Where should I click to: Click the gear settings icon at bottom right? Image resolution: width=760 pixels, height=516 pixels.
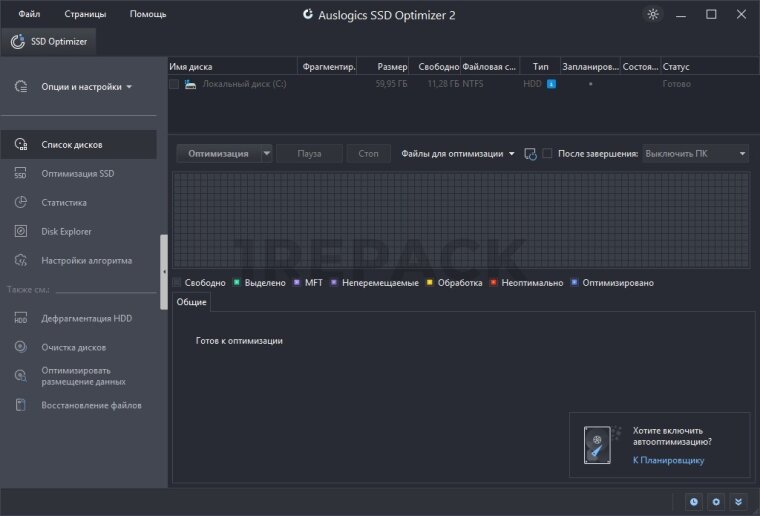coord(716,501)
